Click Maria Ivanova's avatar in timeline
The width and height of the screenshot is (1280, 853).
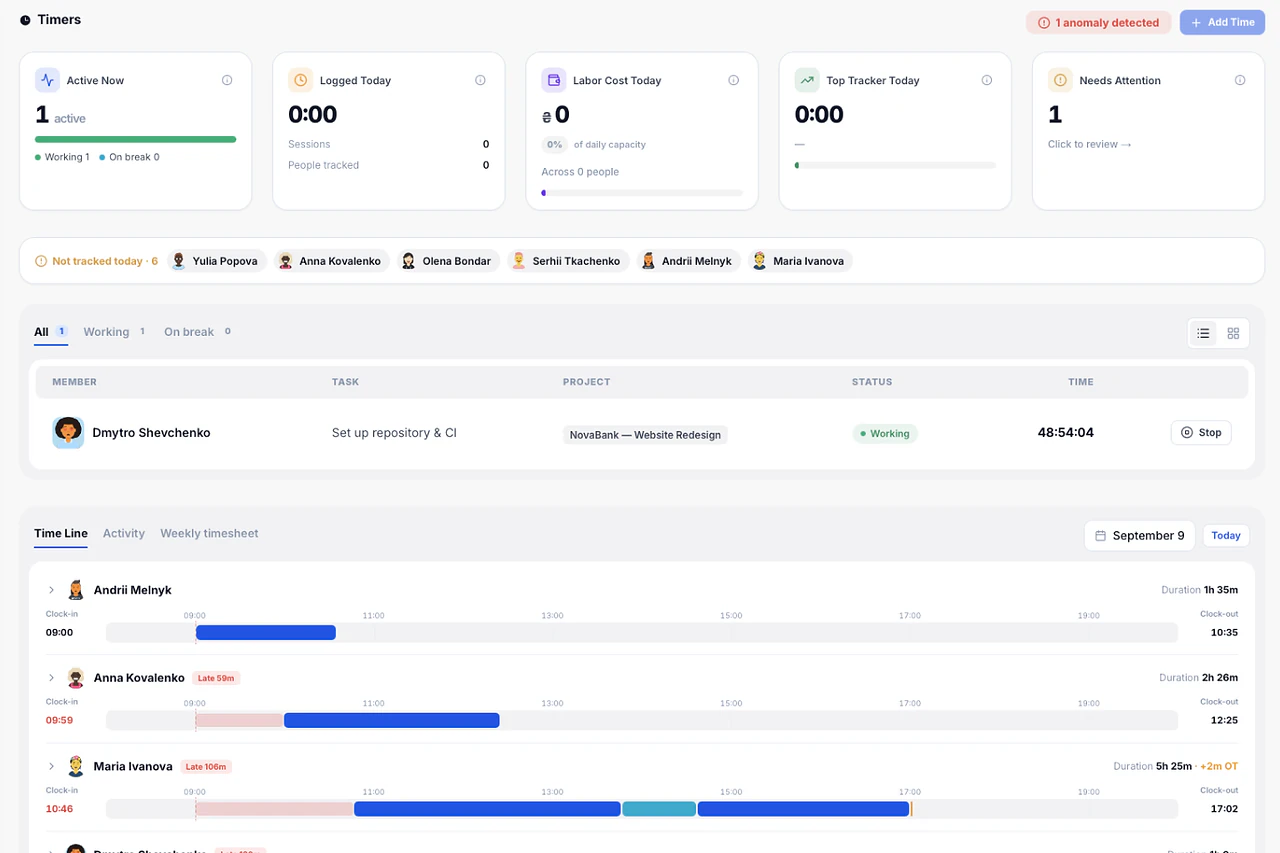(76, 766)
